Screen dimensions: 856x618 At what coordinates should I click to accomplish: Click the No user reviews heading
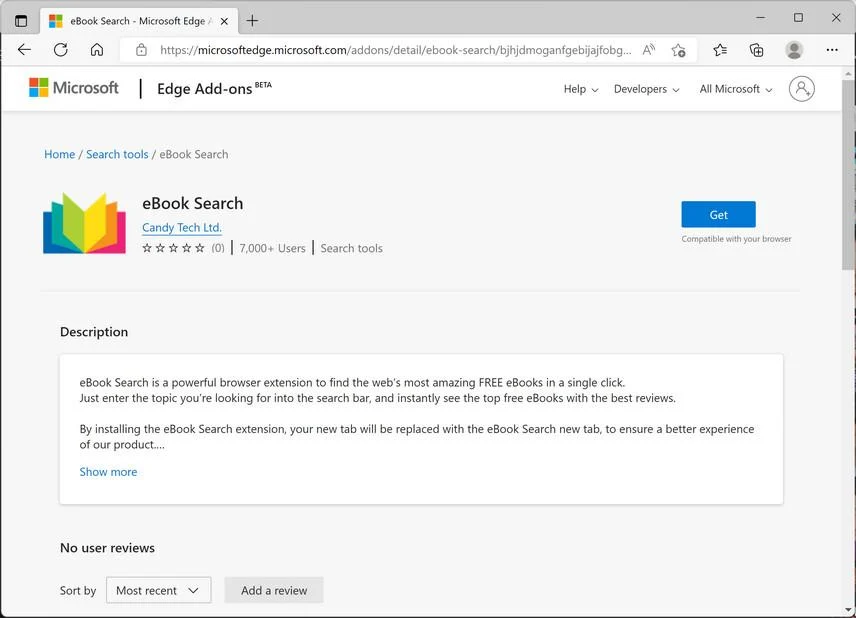pyautogui.click(x=108, y=548)
